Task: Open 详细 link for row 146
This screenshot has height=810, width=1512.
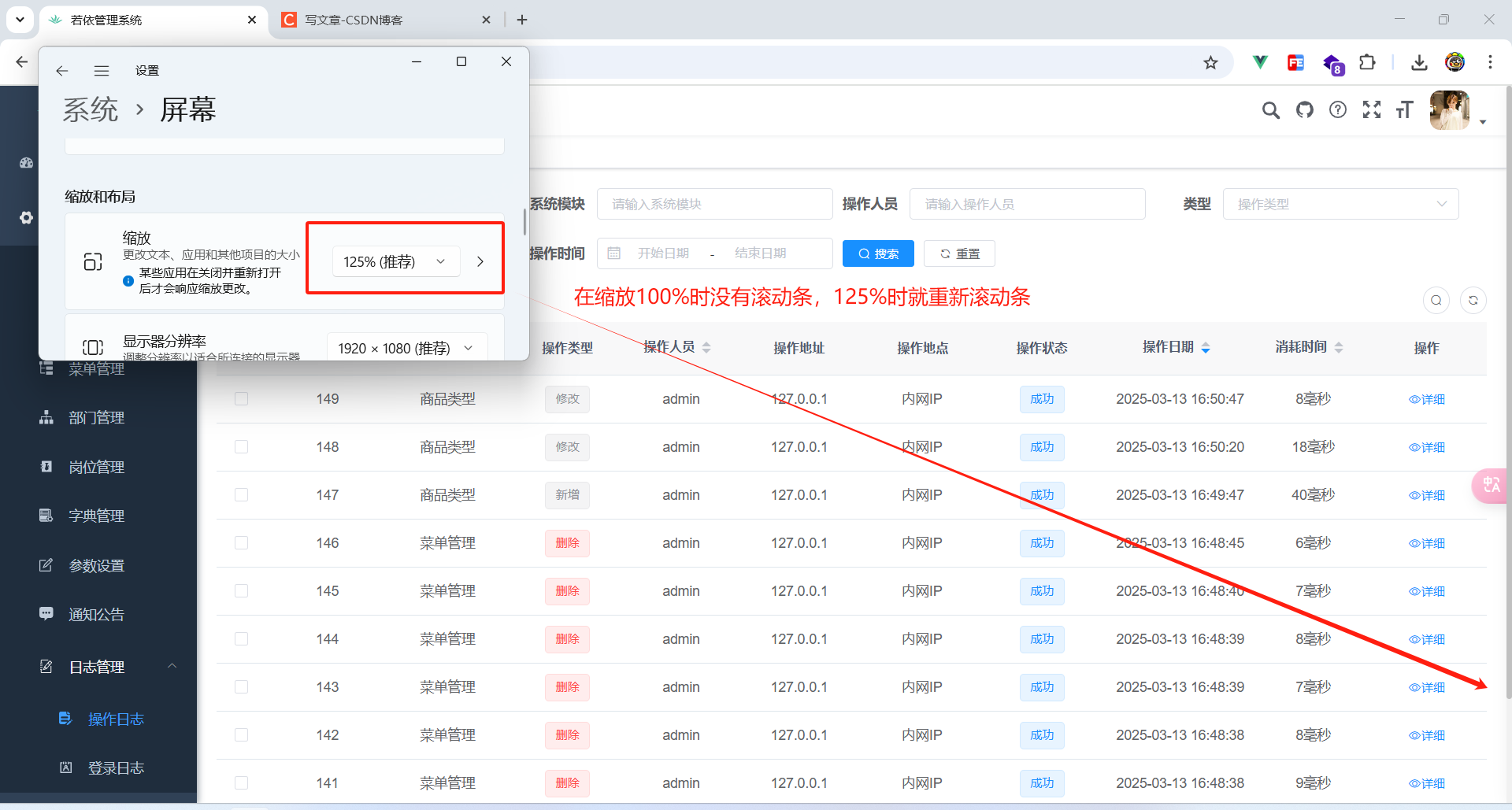Action: tap(1427, 543)
